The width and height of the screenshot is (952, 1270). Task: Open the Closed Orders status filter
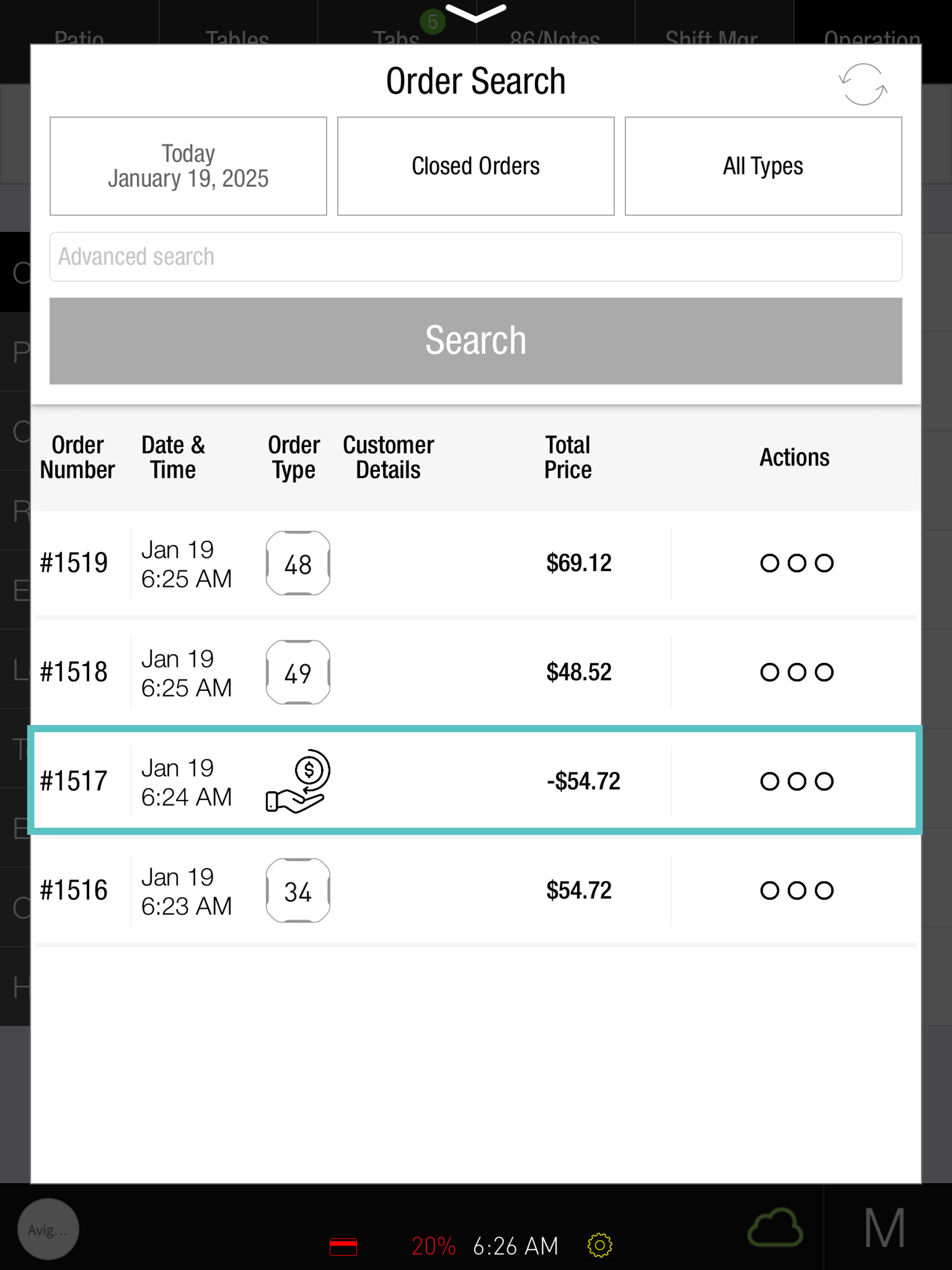[x=475, y=166]
